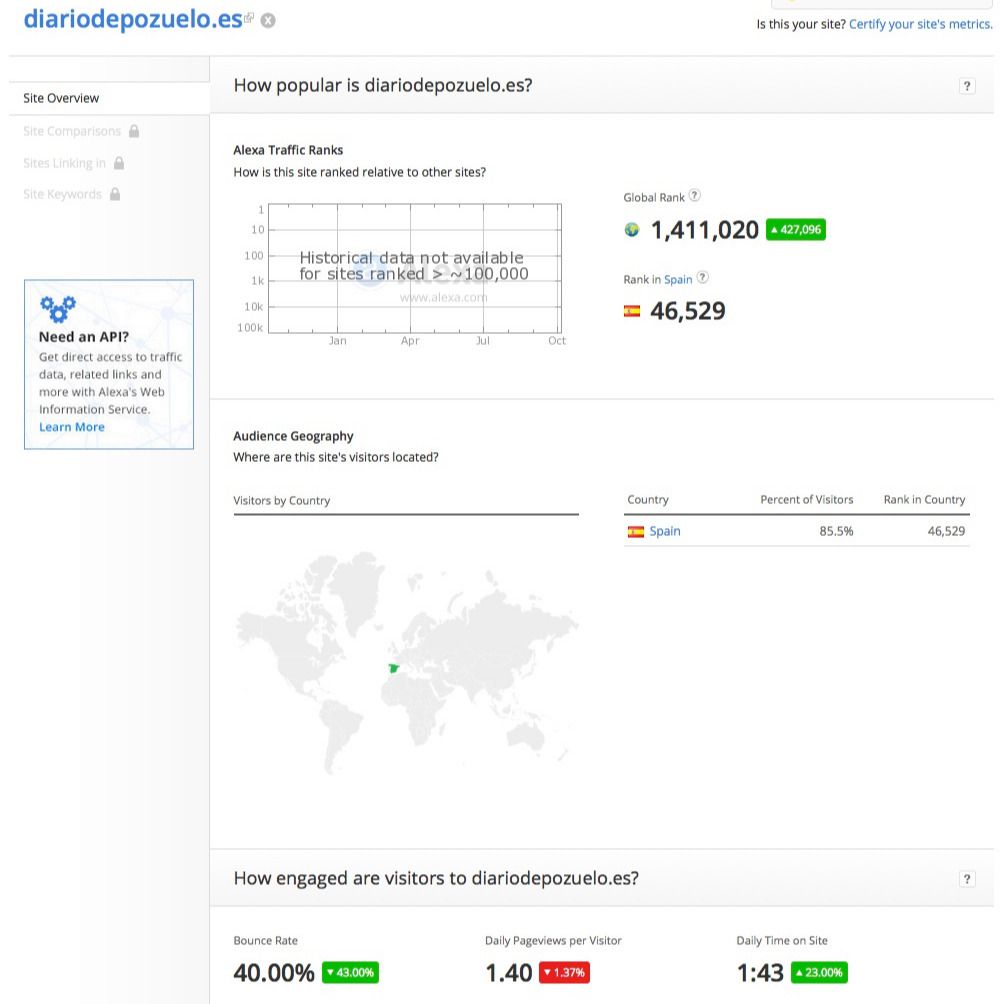Click the green Spain region on world map
The image size is (1004, 1004).
(394, 668)
